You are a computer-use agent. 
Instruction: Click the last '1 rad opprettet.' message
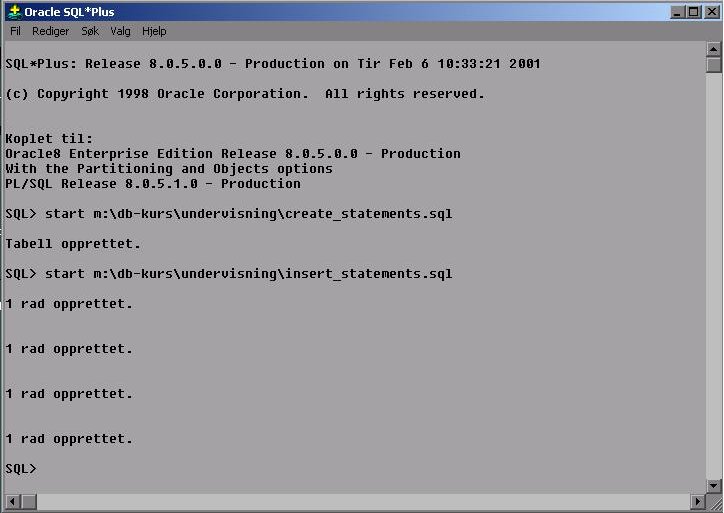[x=69, y=439]
